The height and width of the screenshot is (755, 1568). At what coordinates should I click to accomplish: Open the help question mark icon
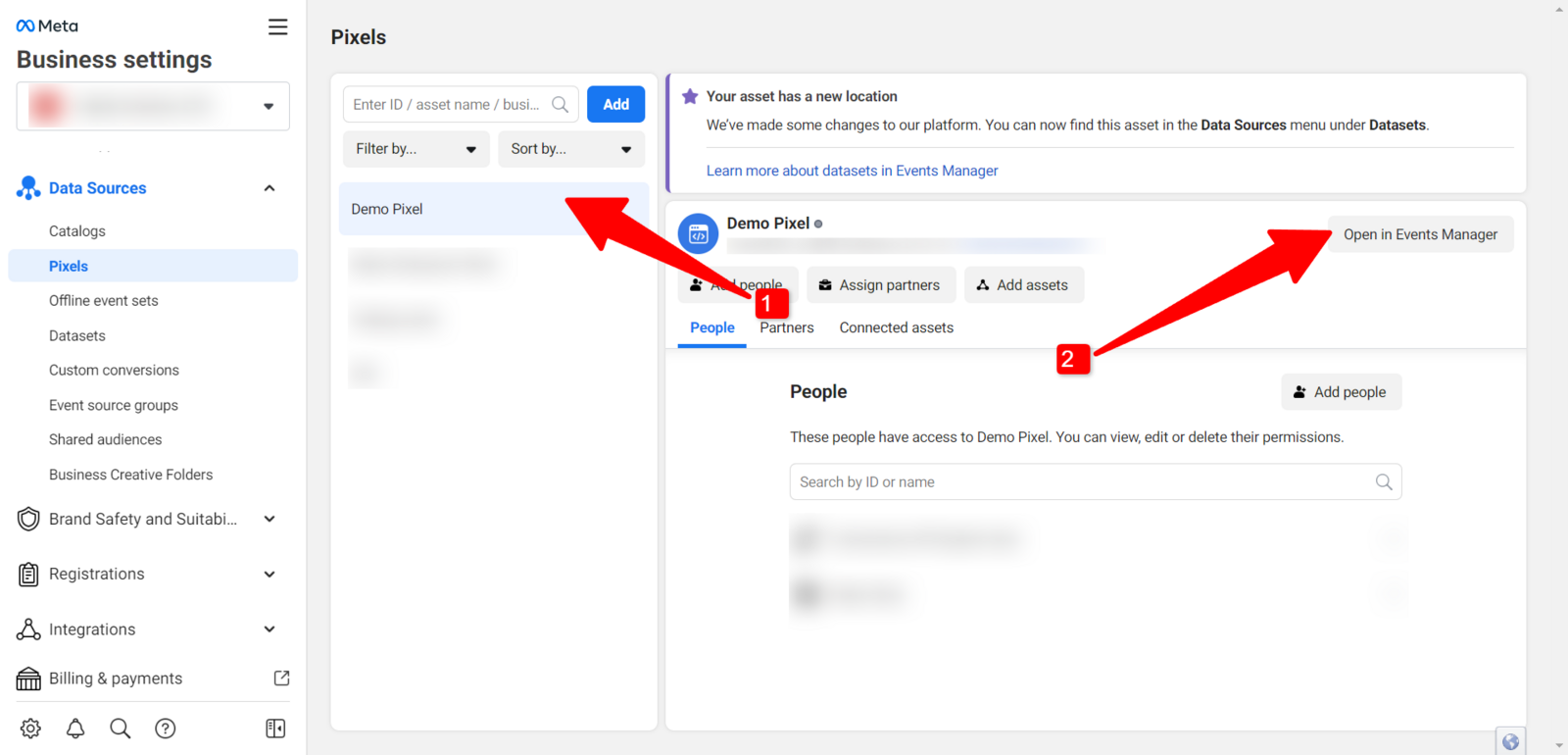coord(166,729)
